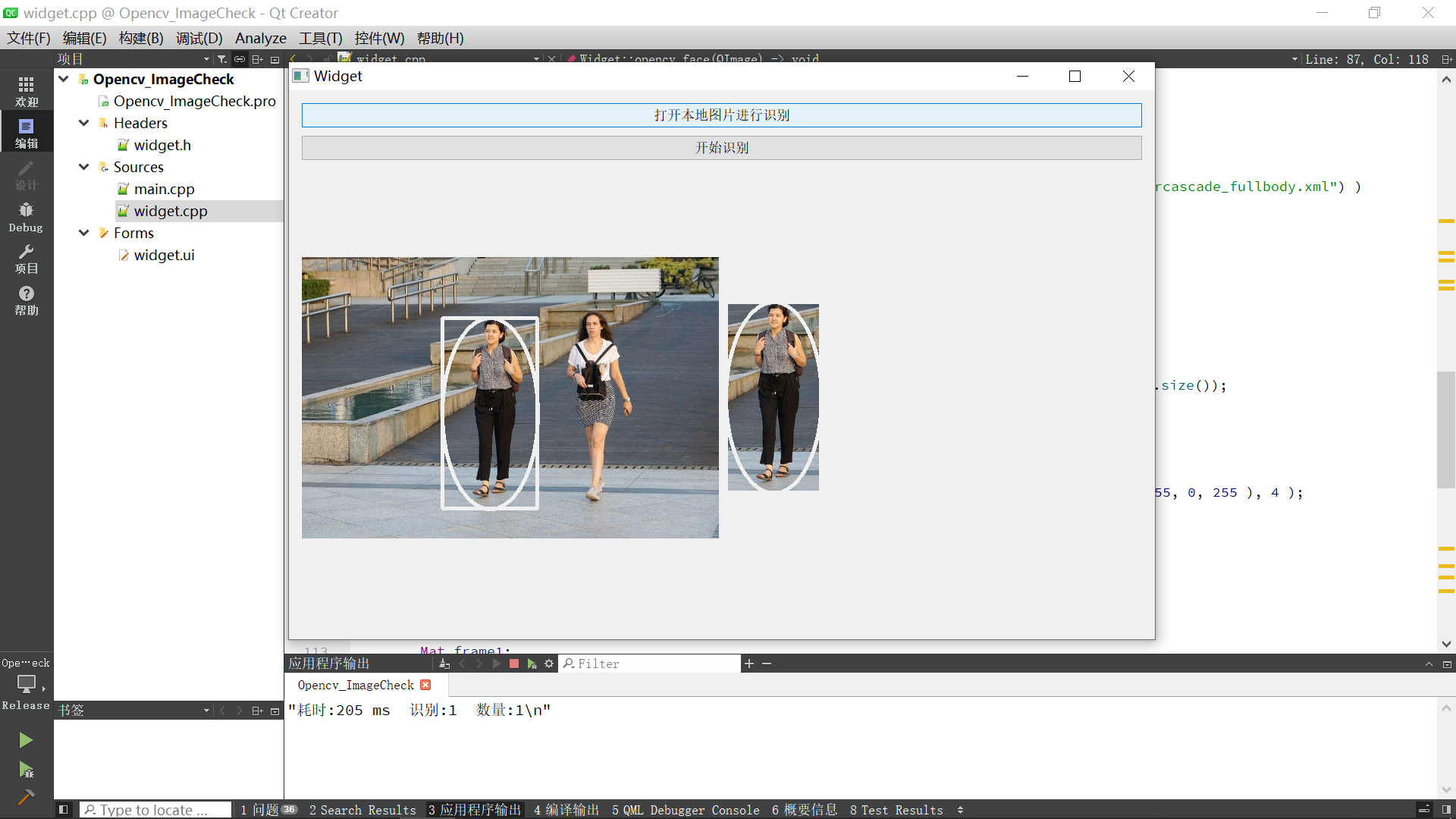Image resolution: width=1456 pixels, height=819 pixels.
Task: Click the Type to locate field
Action: [x=155, y=810]
